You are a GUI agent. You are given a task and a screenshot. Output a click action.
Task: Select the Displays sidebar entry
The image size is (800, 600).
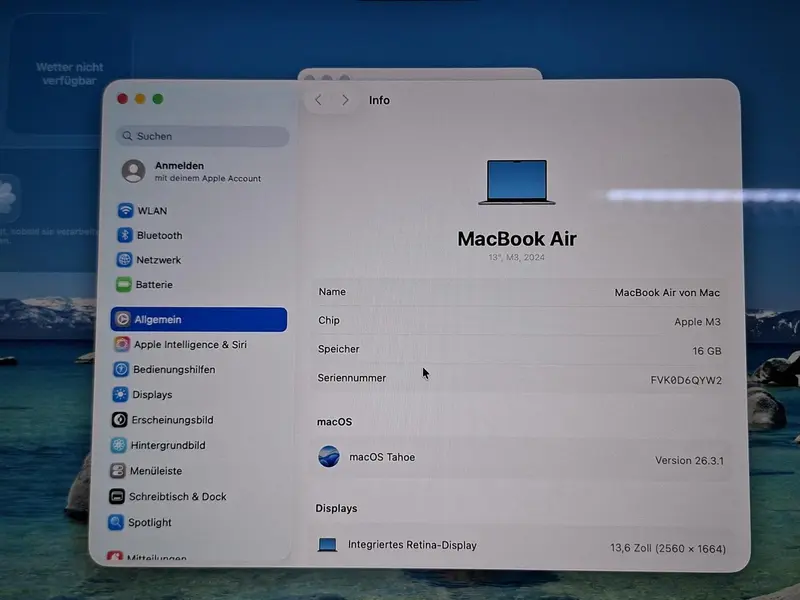click(x=197, y=394)
